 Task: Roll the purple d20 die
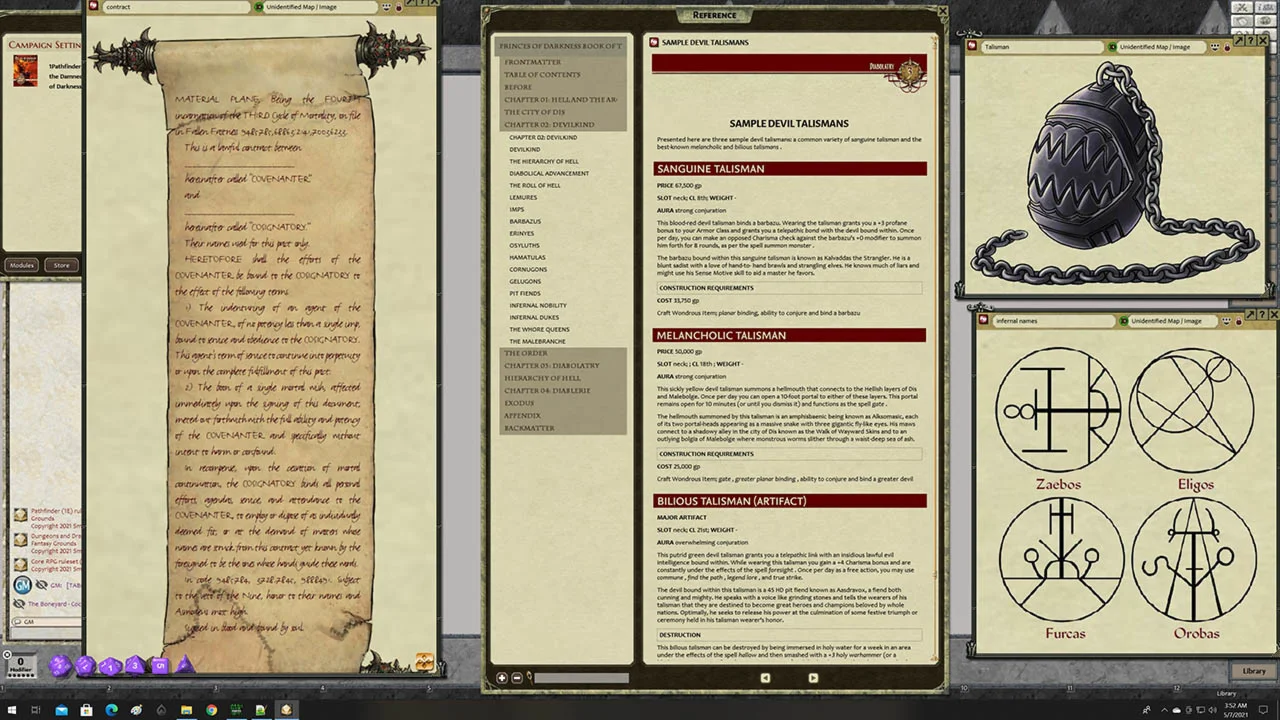click(x=60, y=666)
